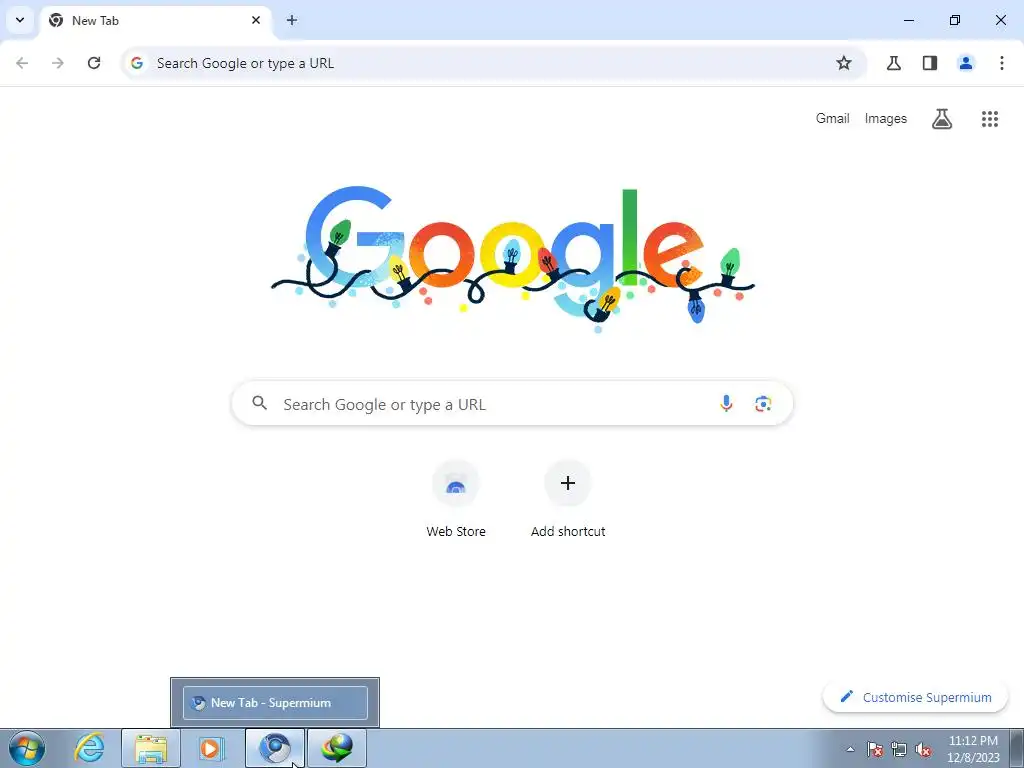Image resolution: width=1024 pixels, height=768 pixels.
Task: Open the Images link
Action: tap(886, 118)
